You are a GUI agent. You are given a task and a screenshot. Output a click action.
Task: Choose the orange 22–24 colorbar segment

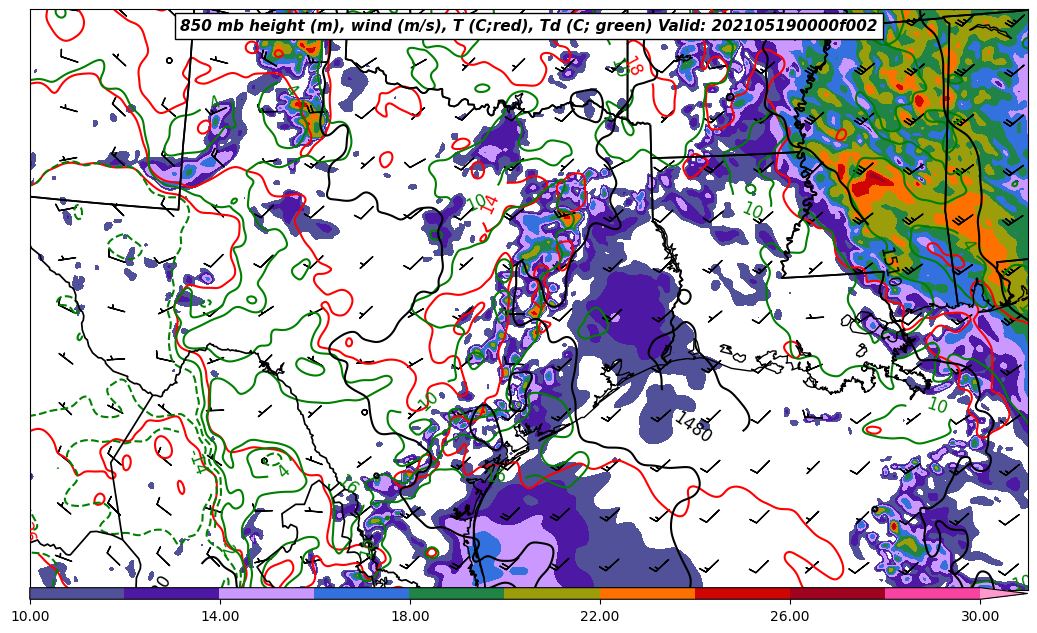click(647, 593)
